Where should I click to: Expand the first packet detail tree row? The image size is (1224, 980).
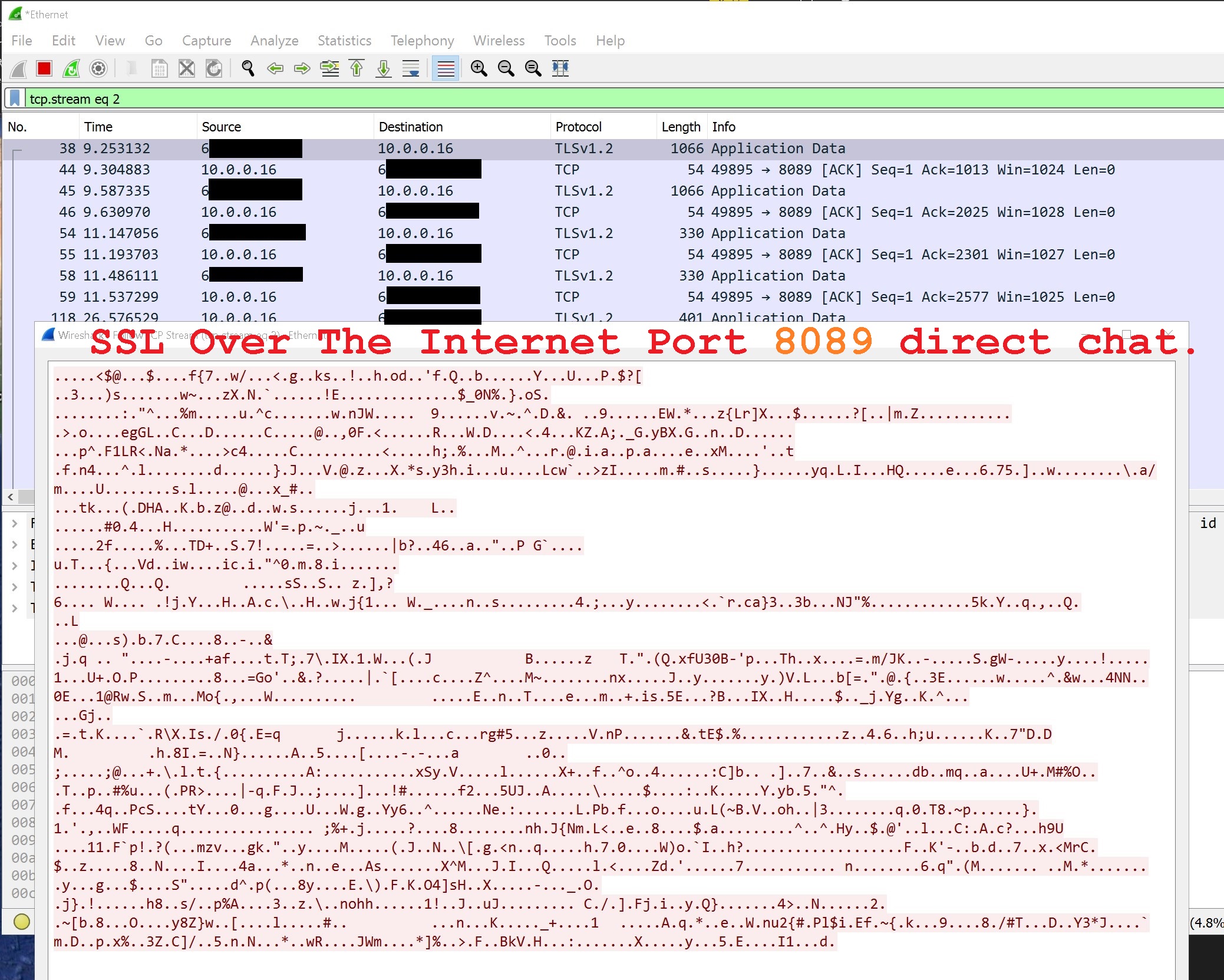click(x=15, y=523)
